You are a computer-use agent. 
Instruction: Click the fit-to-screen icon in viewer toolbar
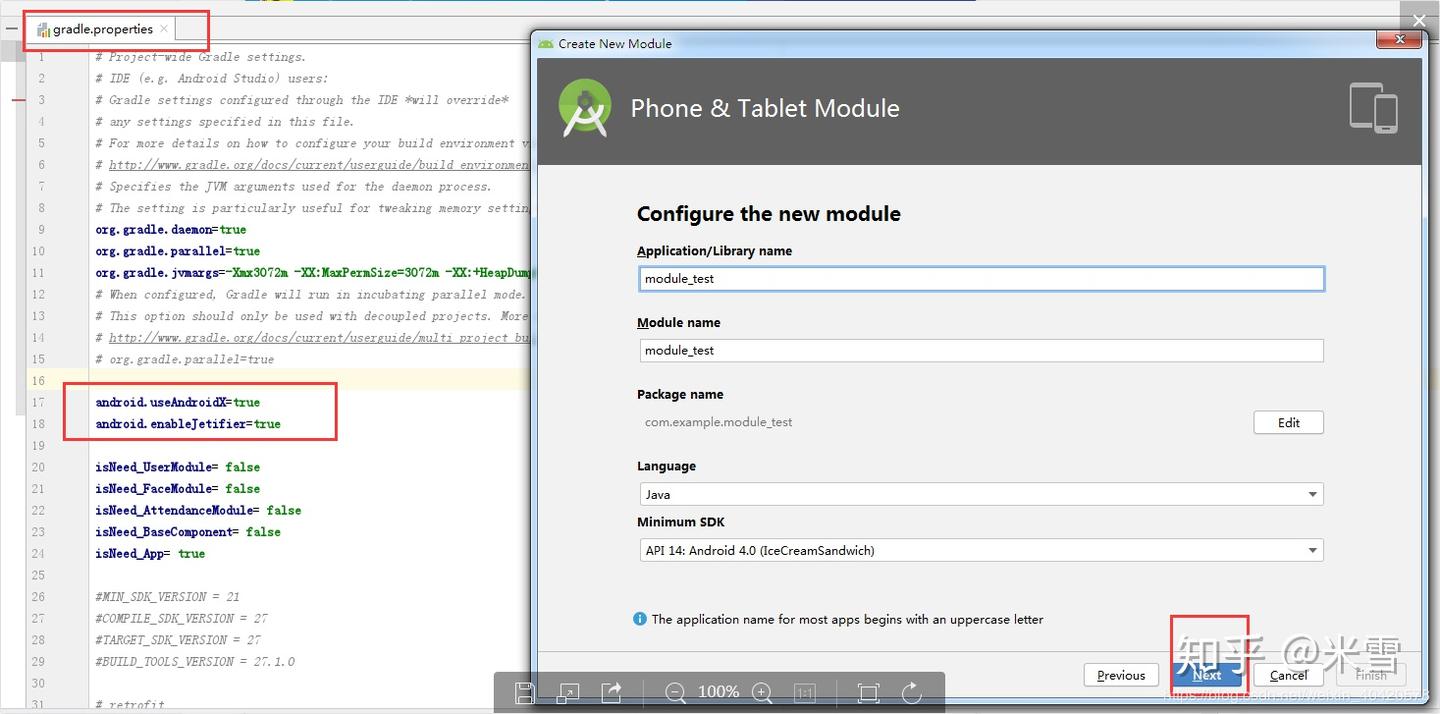click(x=868, y=692)
